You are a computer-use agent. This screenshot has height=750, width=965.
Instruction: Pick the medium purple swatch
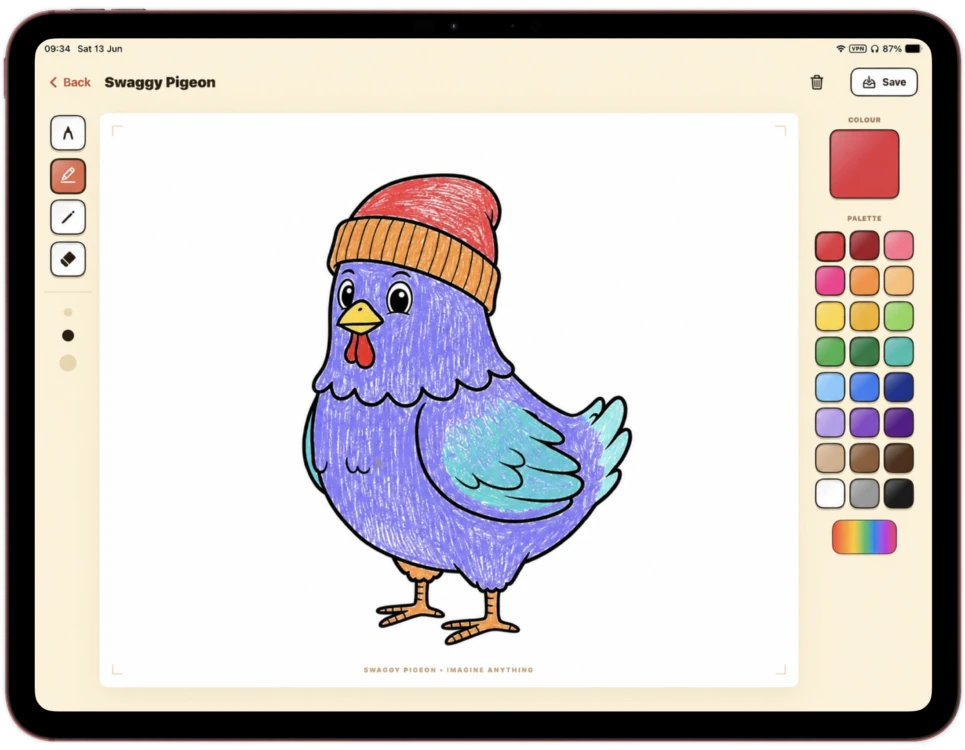[x=864, y=423]
